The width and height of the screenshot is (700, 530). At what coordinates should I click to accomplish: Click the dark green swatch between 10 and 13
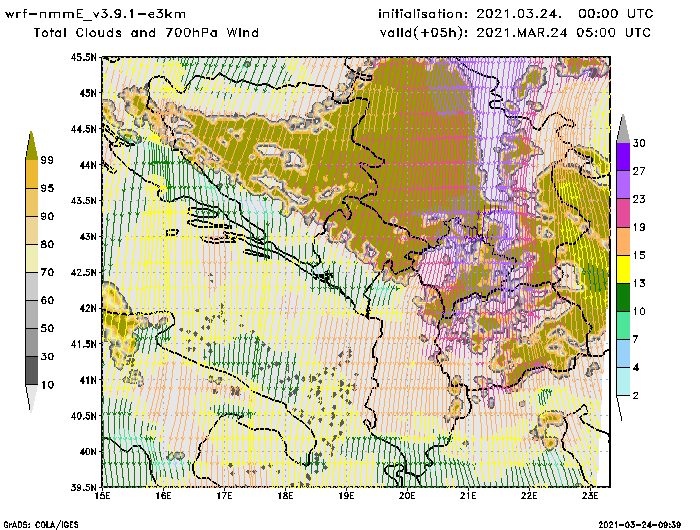pos(623,297)
